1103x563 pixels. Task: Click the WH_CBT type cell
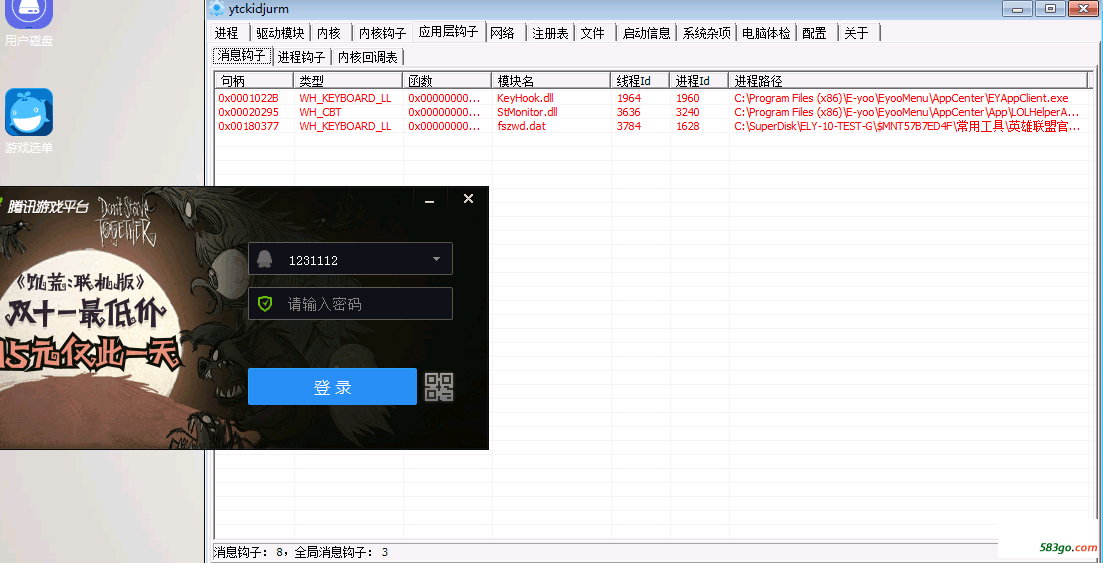320,112
